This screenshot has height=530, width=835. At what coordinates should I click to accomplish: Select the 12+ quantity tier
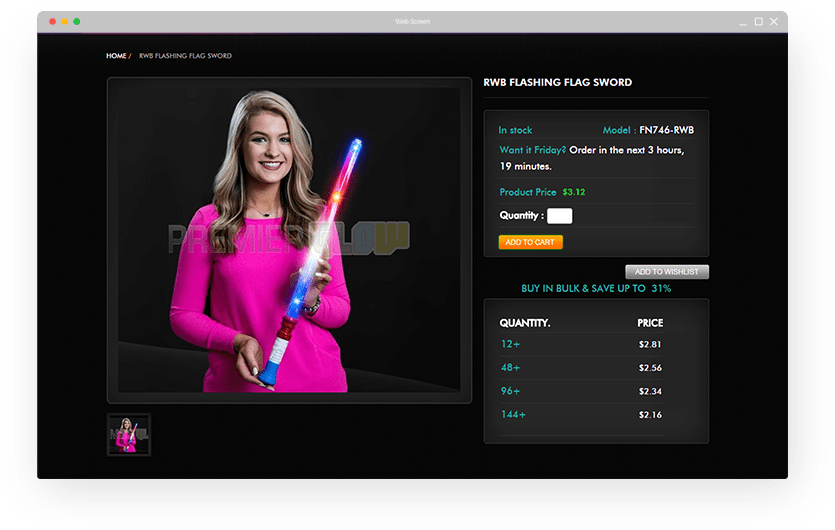[510, 345]
